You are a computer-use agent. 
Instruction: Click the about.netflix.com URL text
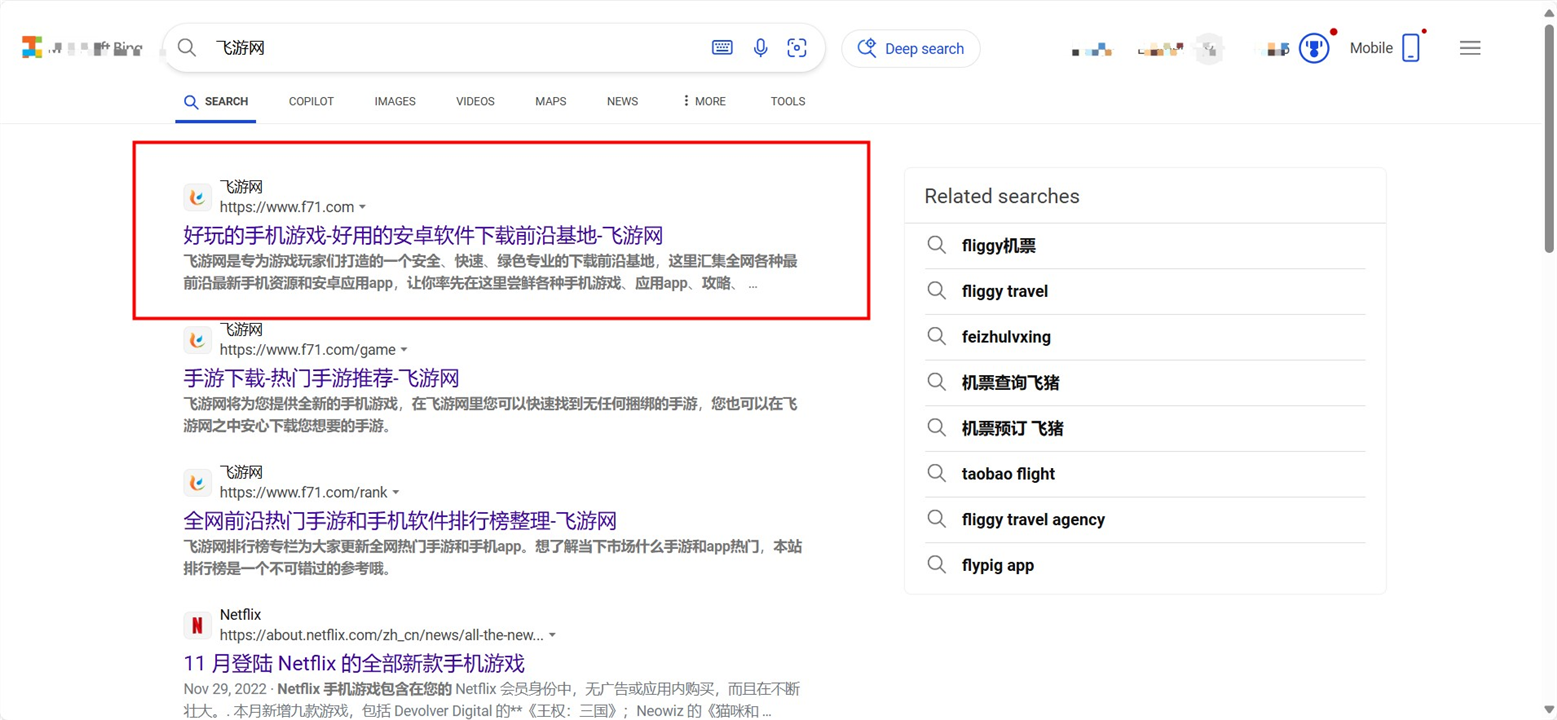pos(382,635)
